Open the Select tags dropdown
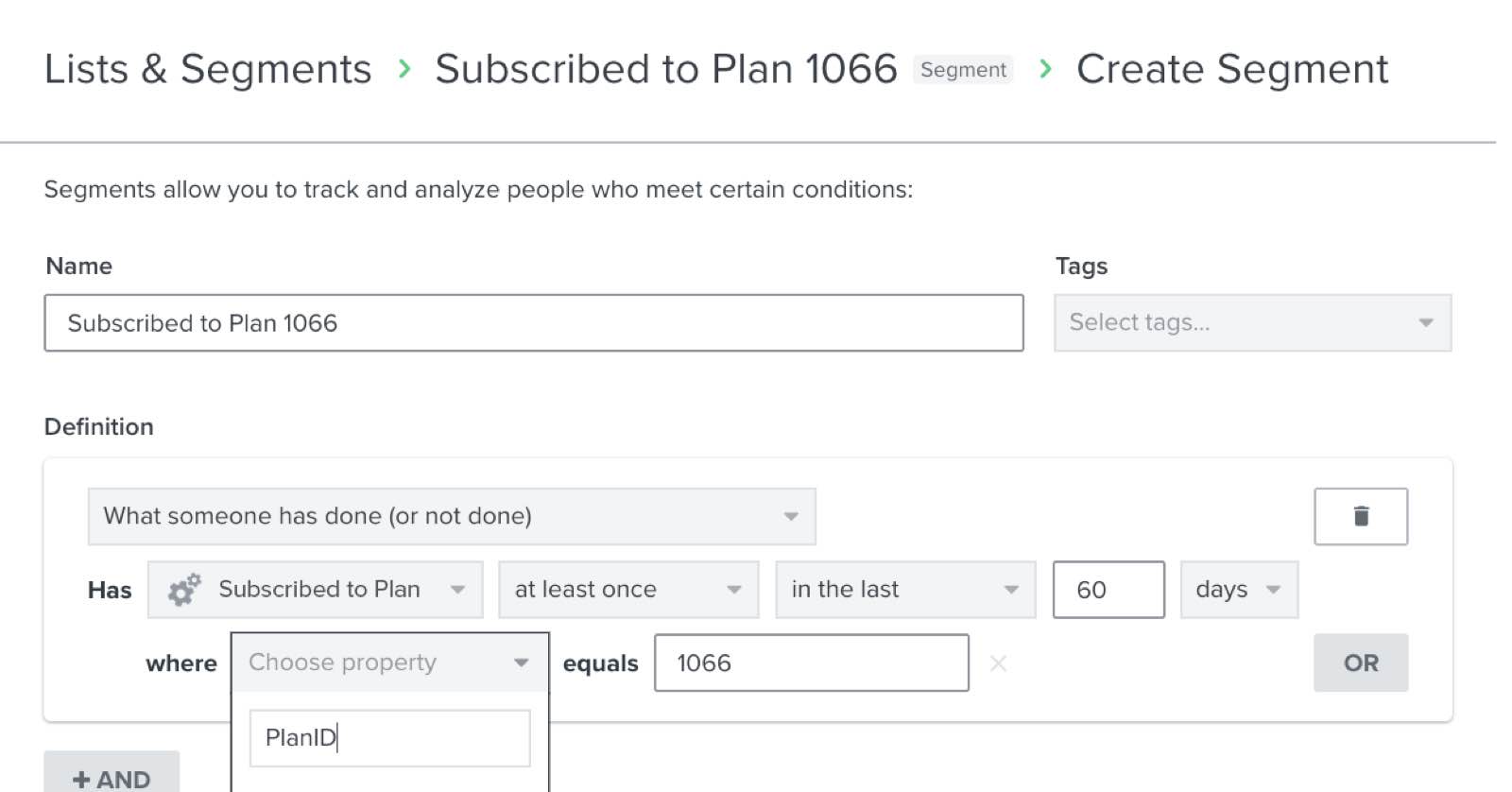Viewport: 1512px width, 792px height. 1252,323
